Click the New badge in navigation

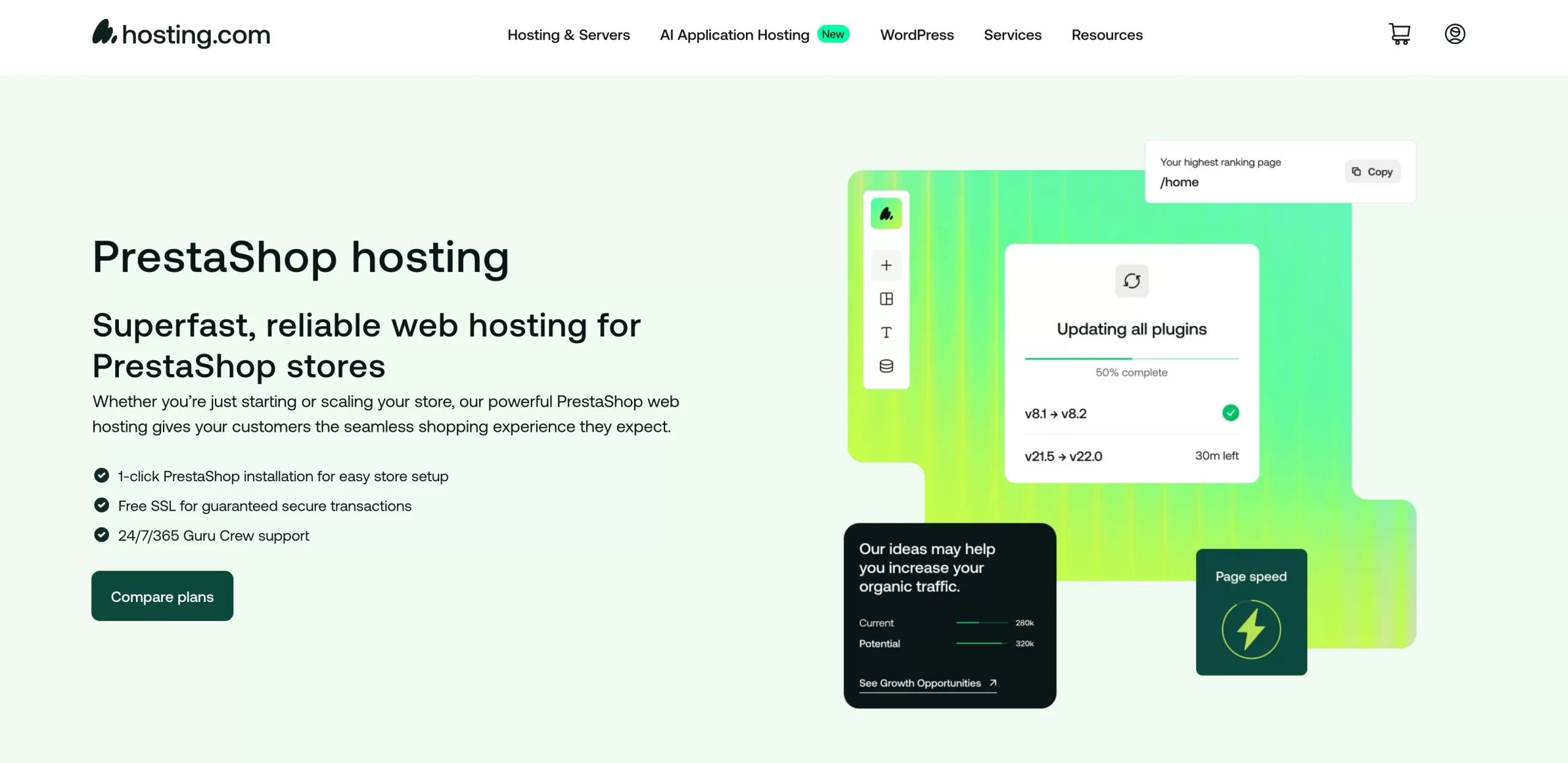[833, 34]
